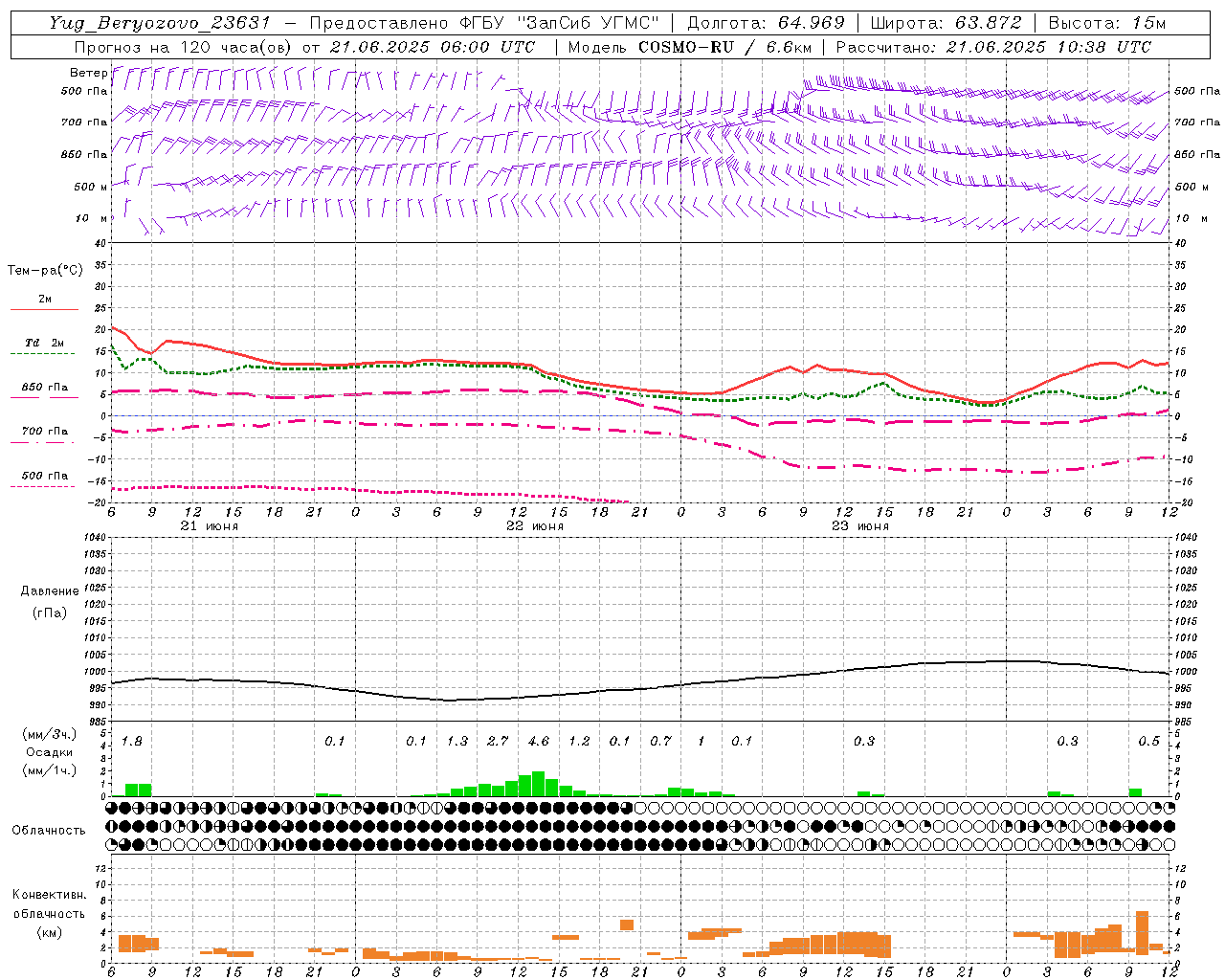Click the Конвективн. облачность (км) label
The image size is (1225, 980).
pos(49,913)
